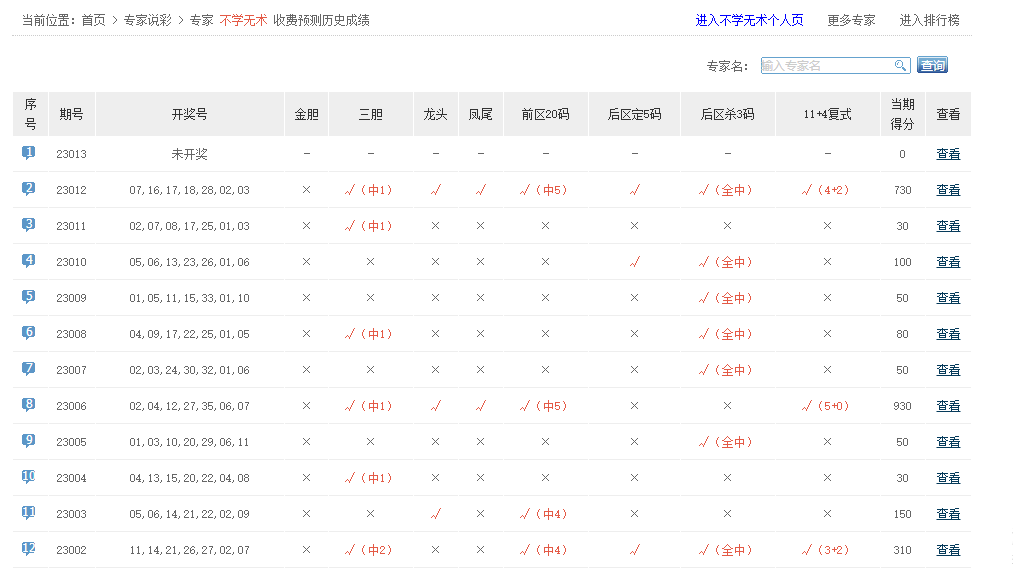The height and width of the screenshot is (570, 1013).
Task: Open 进入不学无术个人页 link
Action: 749,20
